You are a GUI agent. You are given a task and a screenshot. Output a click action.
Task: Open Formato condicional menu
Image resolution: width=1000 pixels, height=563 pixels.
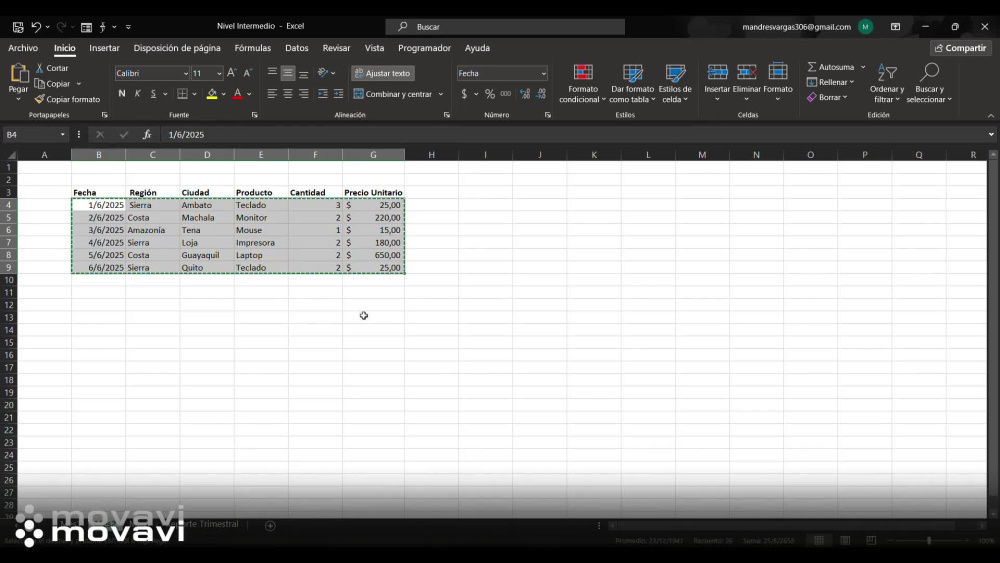(582, 83)
